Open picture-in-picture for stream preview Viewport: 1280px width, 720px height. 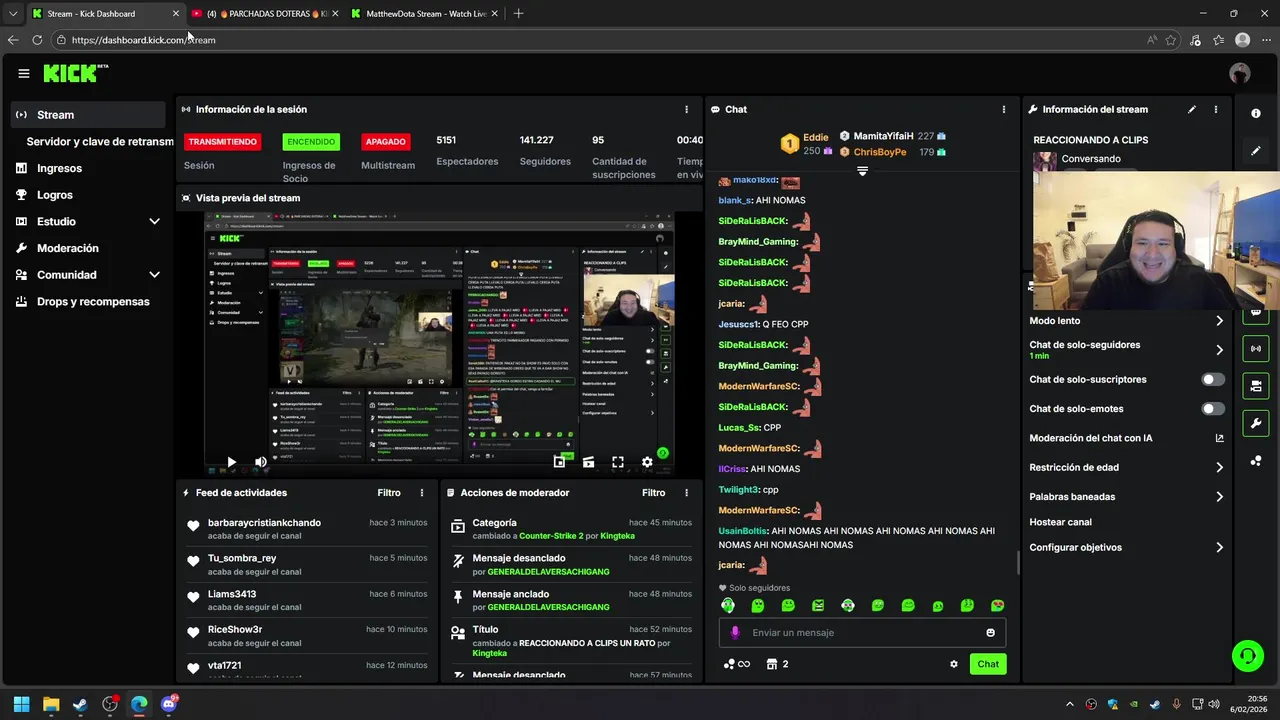559,462
